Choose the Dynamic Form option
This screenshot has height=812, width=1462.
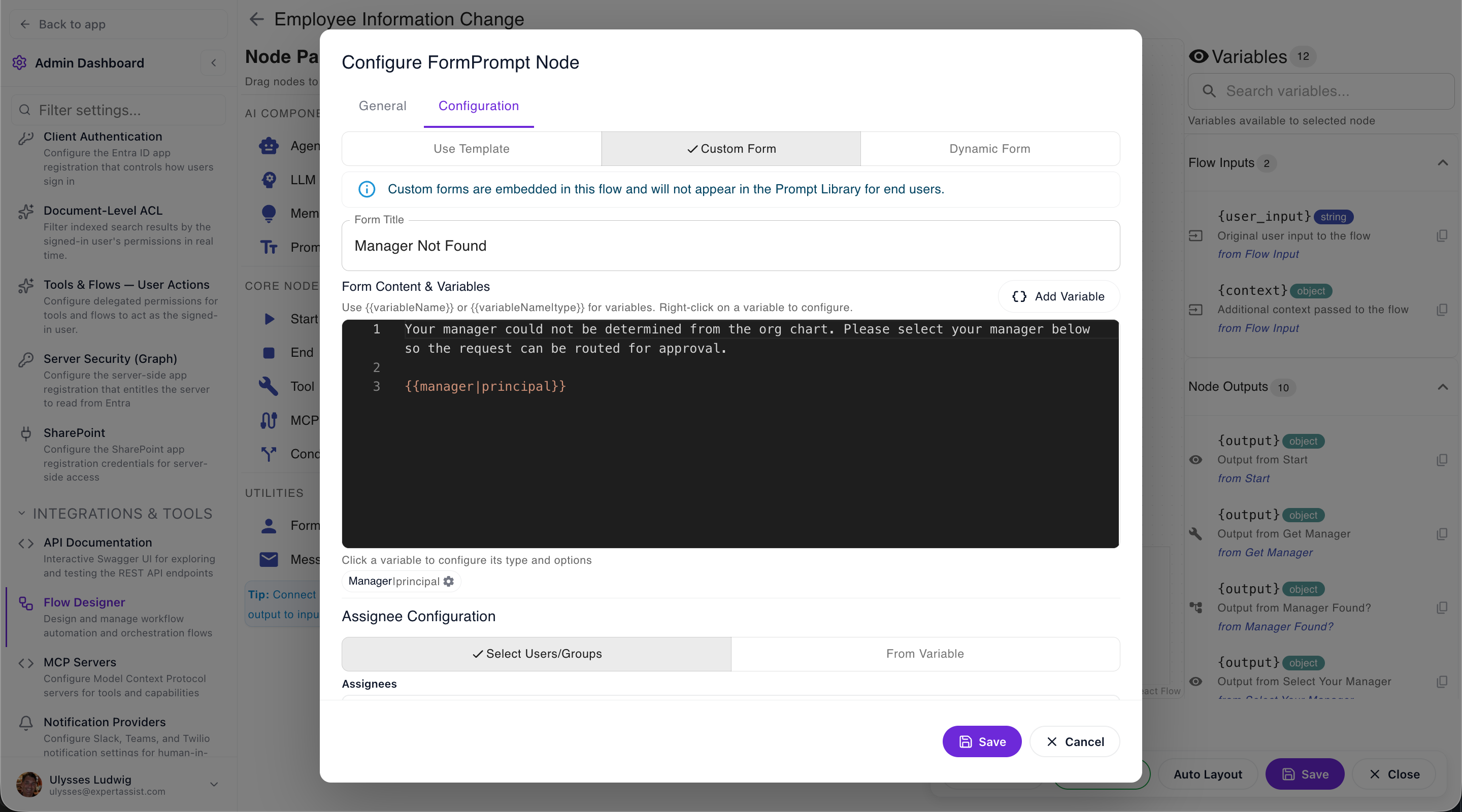(990, 149)
